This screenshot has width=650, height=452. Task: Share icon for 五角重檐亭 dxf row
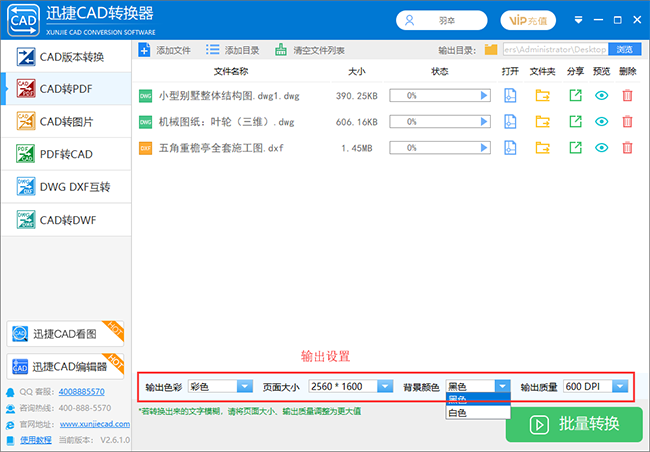pyautogui.click(x=575, y=148)
